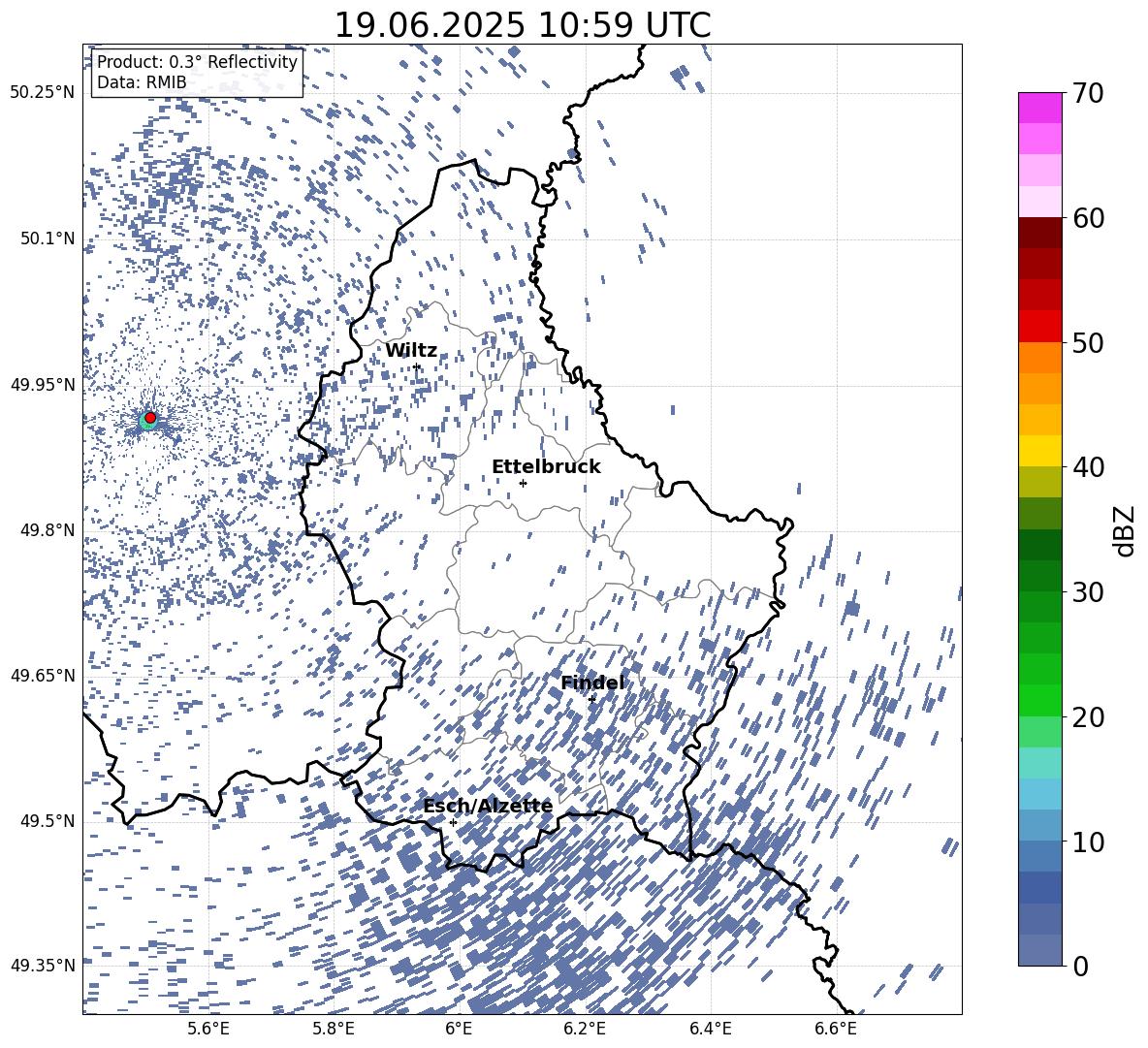Click the 5.8°E longitude label
Screen dimensions: 1148x1048
pyautogui.click(x=334, y=1029)
